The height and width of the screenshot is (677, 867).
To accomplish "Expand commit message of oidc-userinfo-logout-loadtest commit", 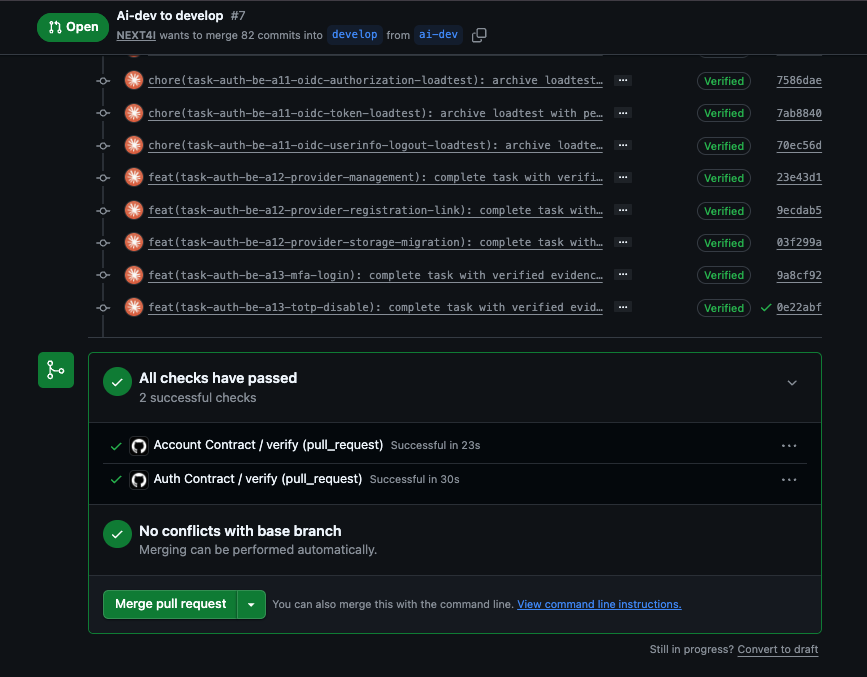I will (x=623, y=145).
